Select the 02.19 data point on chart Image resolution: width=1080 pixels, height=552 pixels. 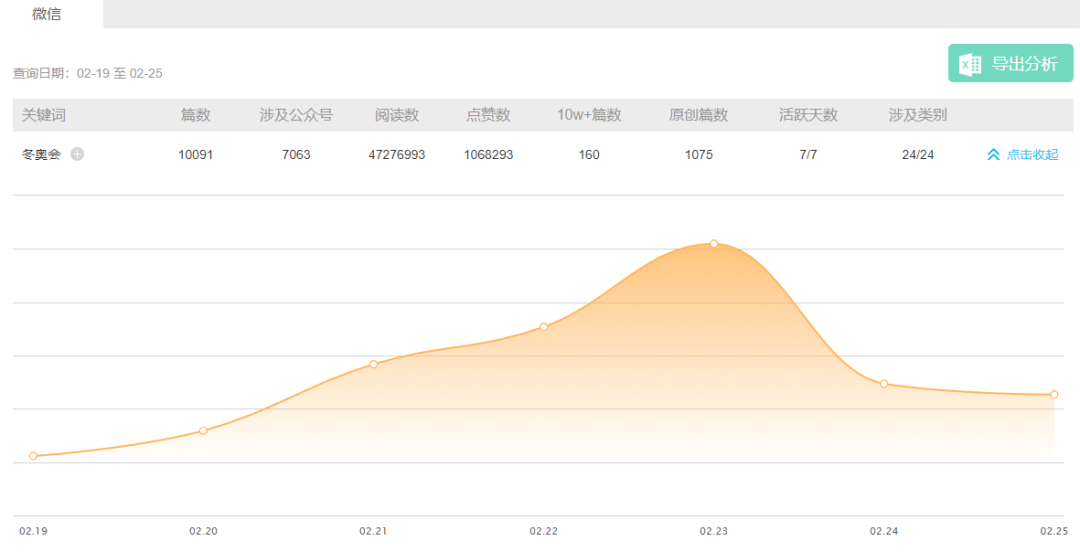[33, 456]
